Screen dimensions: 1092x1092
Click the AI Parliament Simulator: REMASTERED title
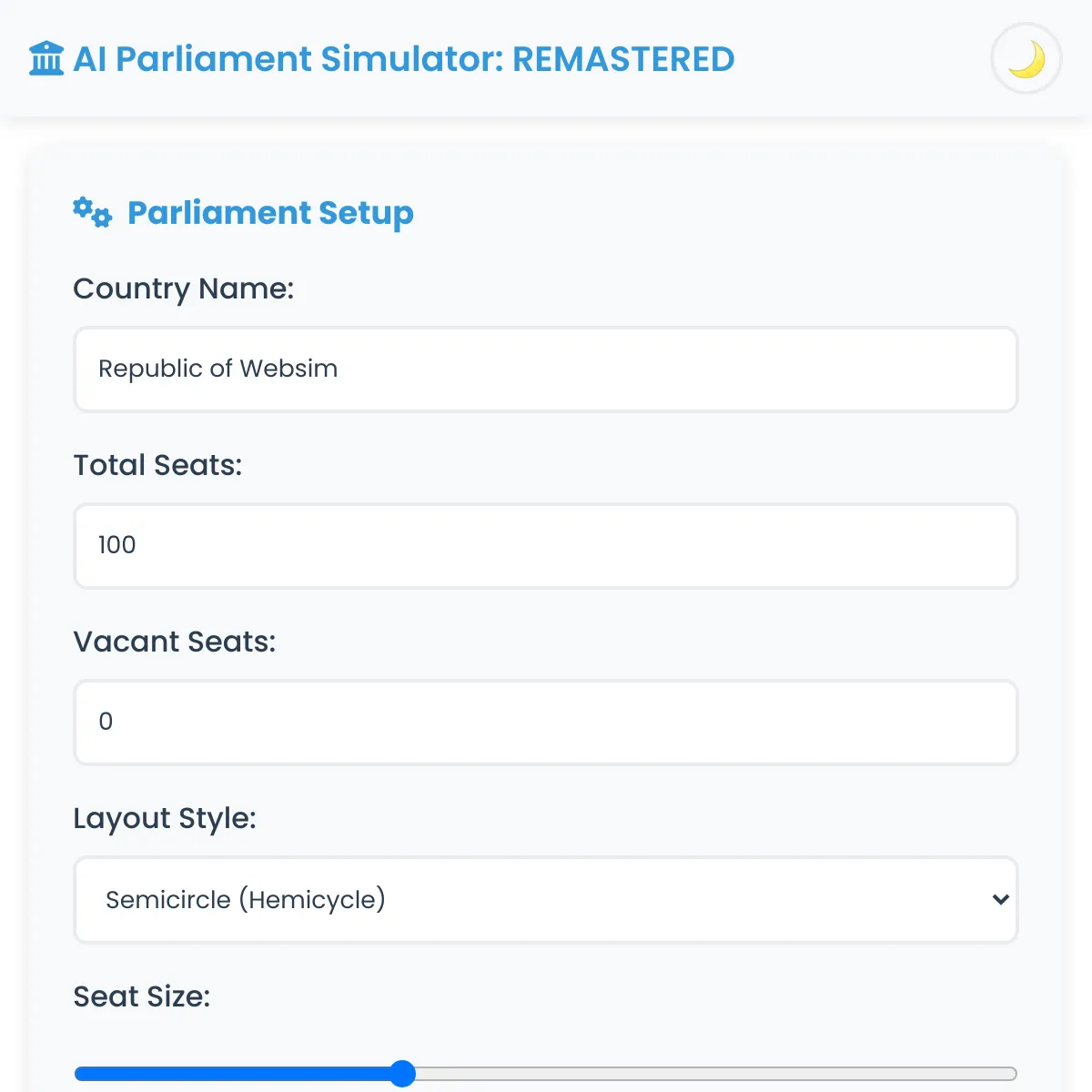[x=404, y=58]
